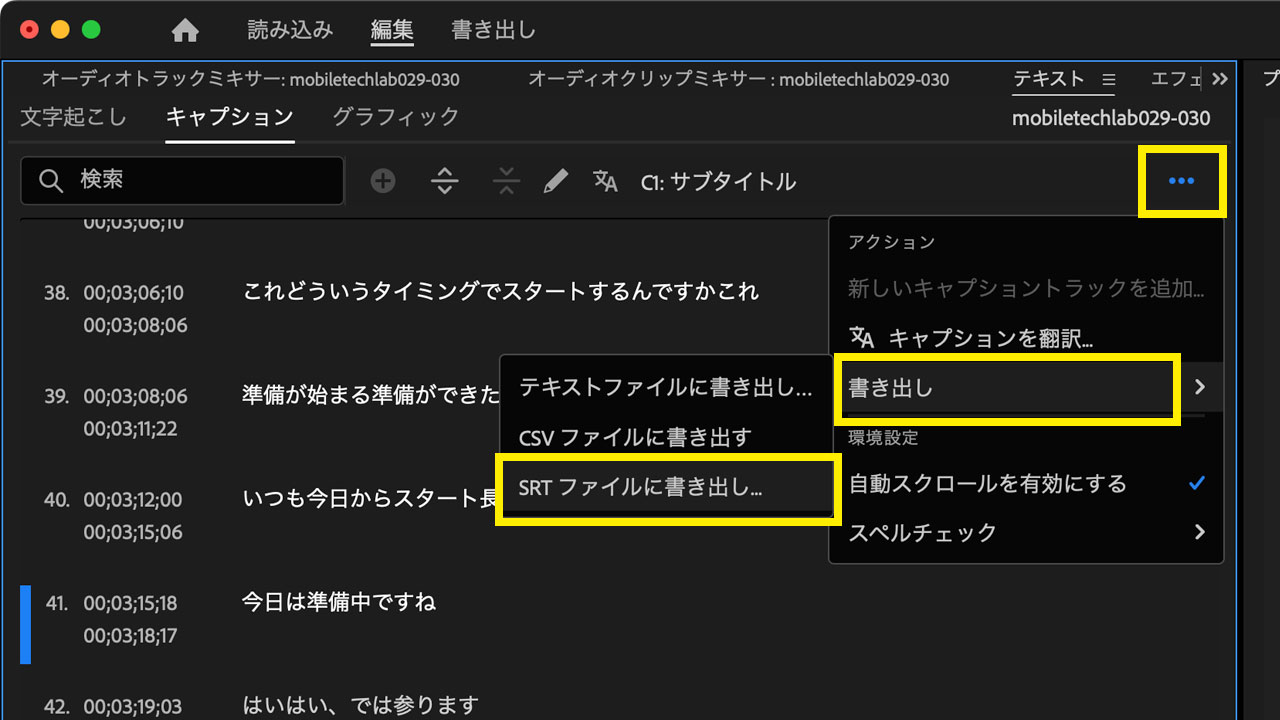Choose CSV ファイルに書き出す menu item
Viewport: 1280px width, 720px height.
pyautogui.click(x=635, y=438)
